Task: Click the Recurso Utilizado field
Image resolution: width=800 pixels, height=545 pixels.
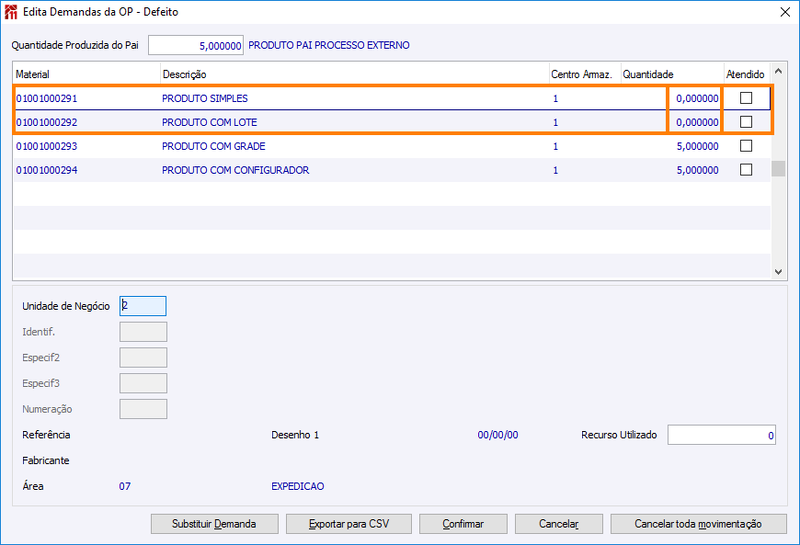Action: click(721, 435)
